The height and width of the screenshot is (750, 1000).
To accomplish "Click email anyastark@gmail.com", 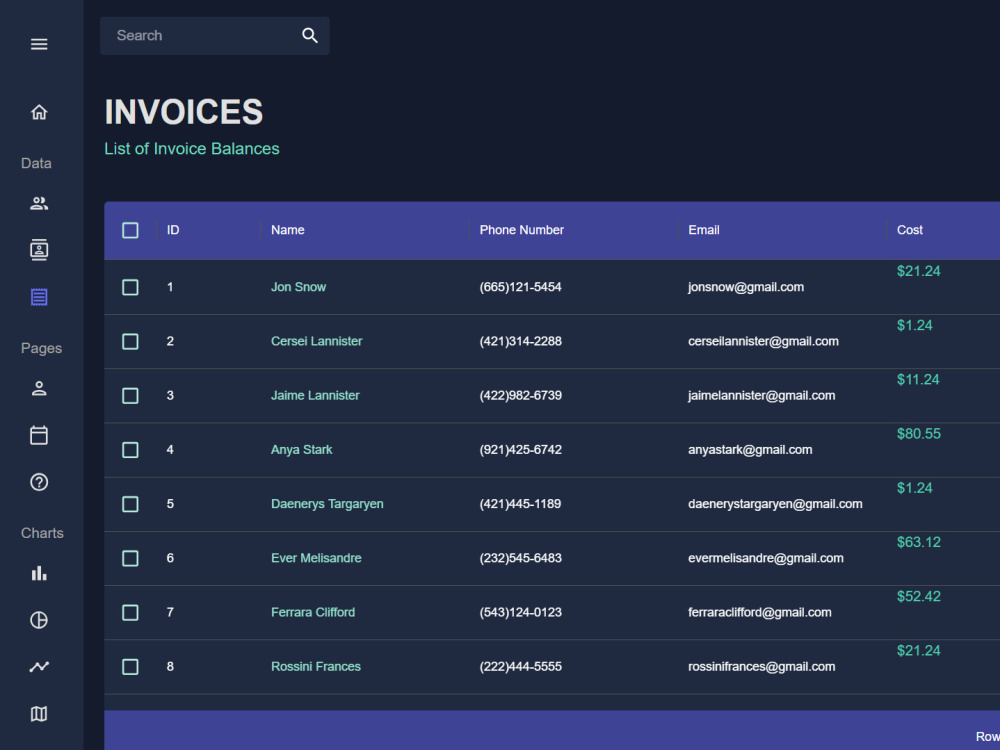I will click(x=750, y=450).
